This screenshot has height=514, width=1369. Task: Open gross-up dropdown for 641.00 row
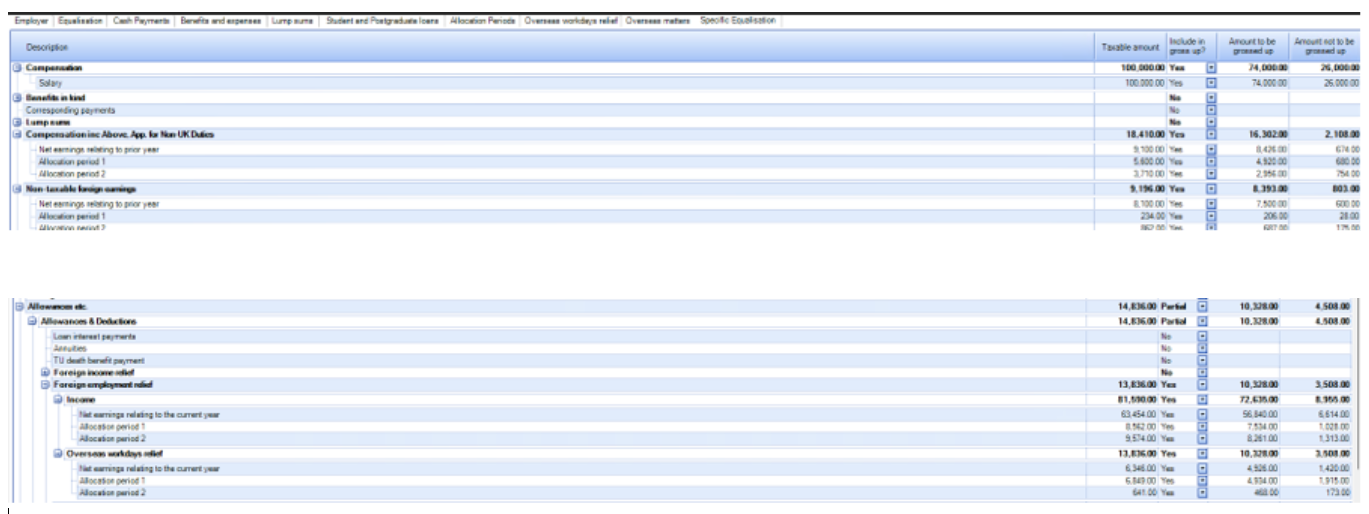1203,492
